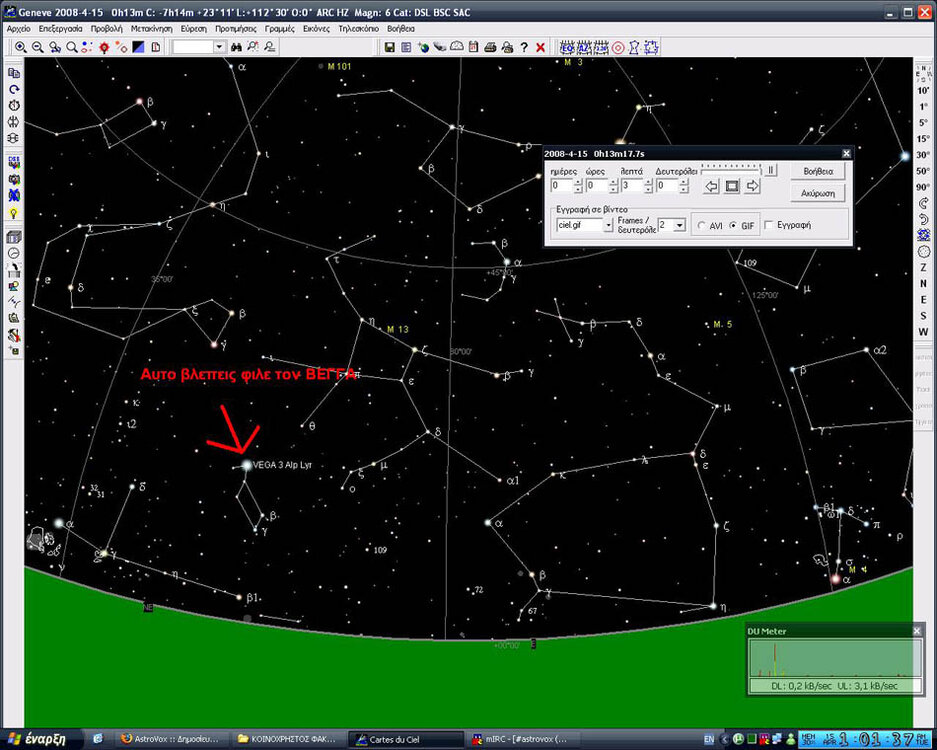The height and width of the screenshot is (750, 937).
Task: Enable the Εγγραφή checkbox
Action: point(769,225)
